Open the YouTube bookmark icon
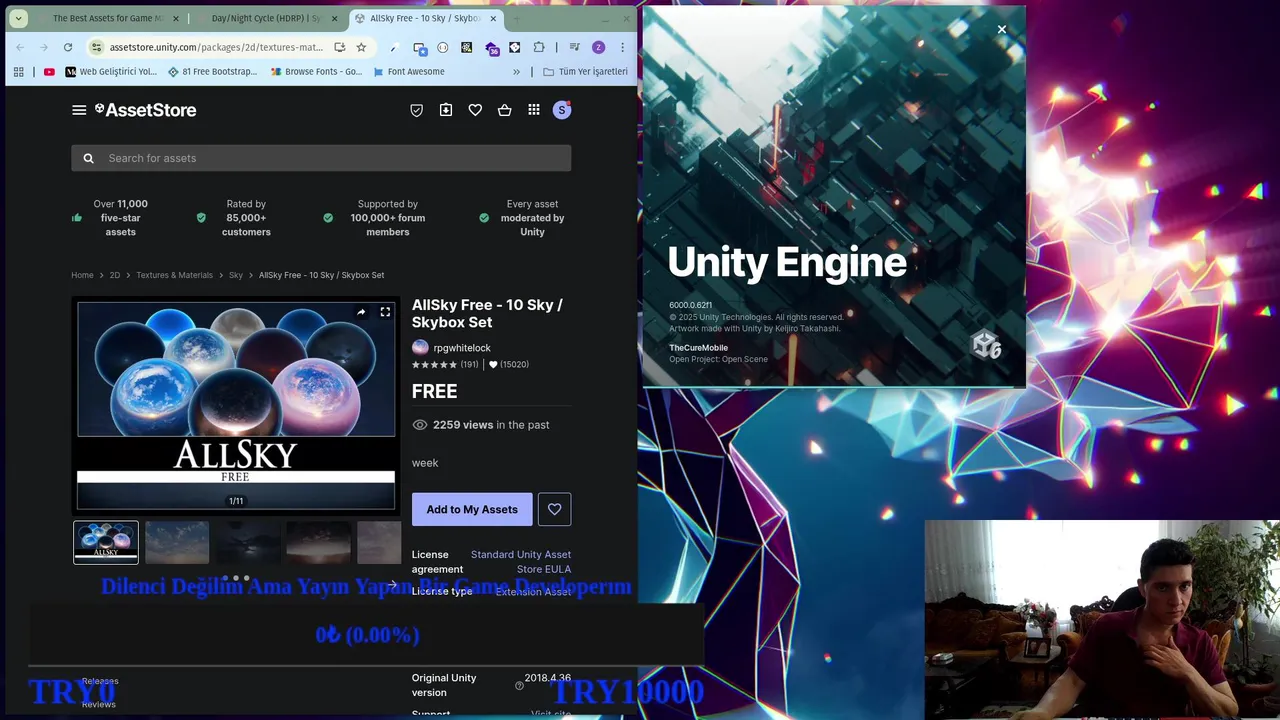 (x=49, y=72)
